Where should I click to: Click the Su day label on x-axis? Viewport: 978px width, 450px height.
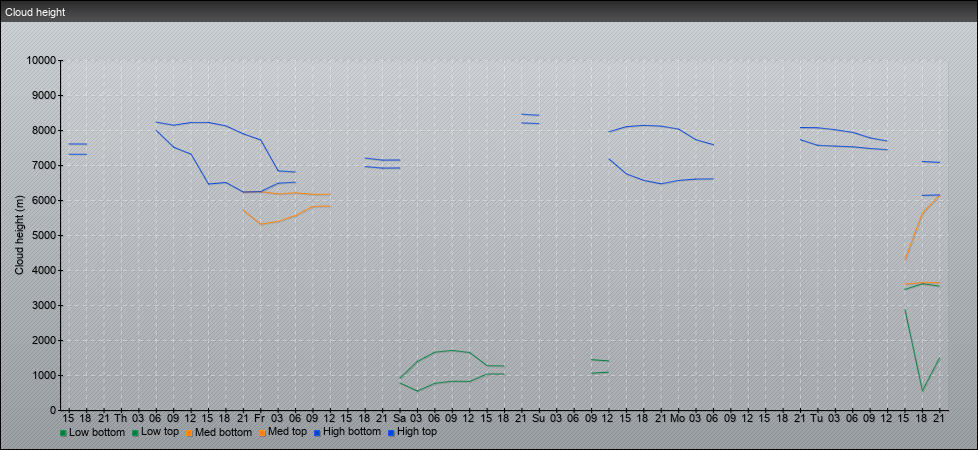pyautogui.click(x=539, y=418)
